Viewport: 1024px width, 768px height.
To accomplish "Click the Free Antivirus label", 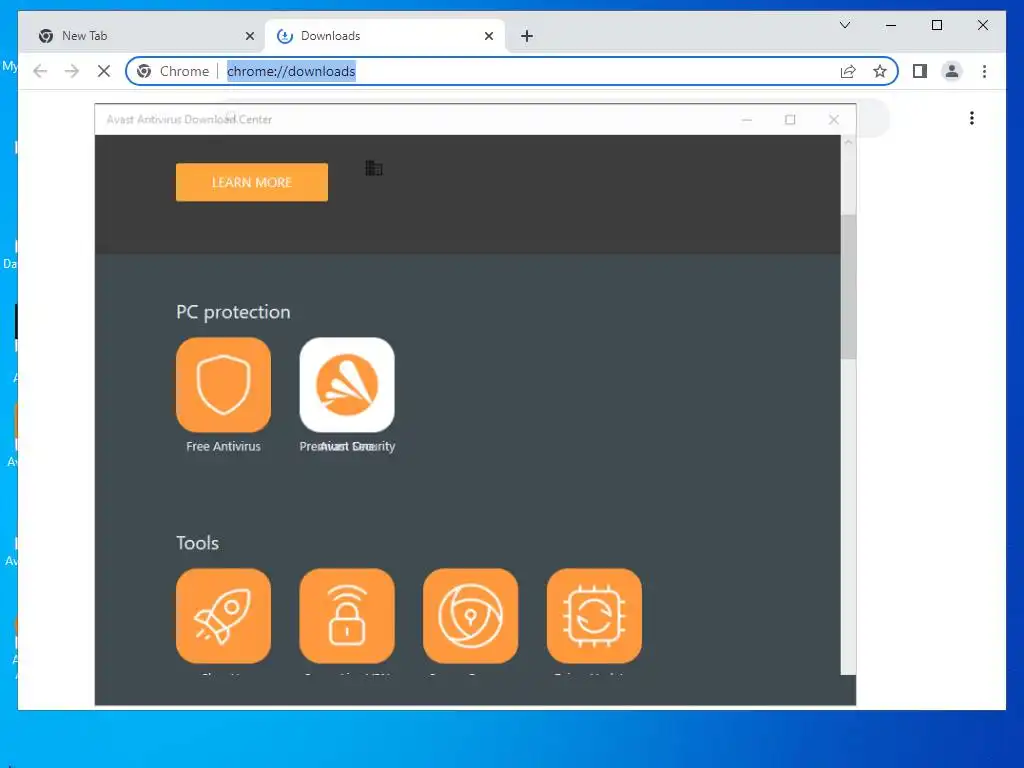I will [x=223, y=446].
